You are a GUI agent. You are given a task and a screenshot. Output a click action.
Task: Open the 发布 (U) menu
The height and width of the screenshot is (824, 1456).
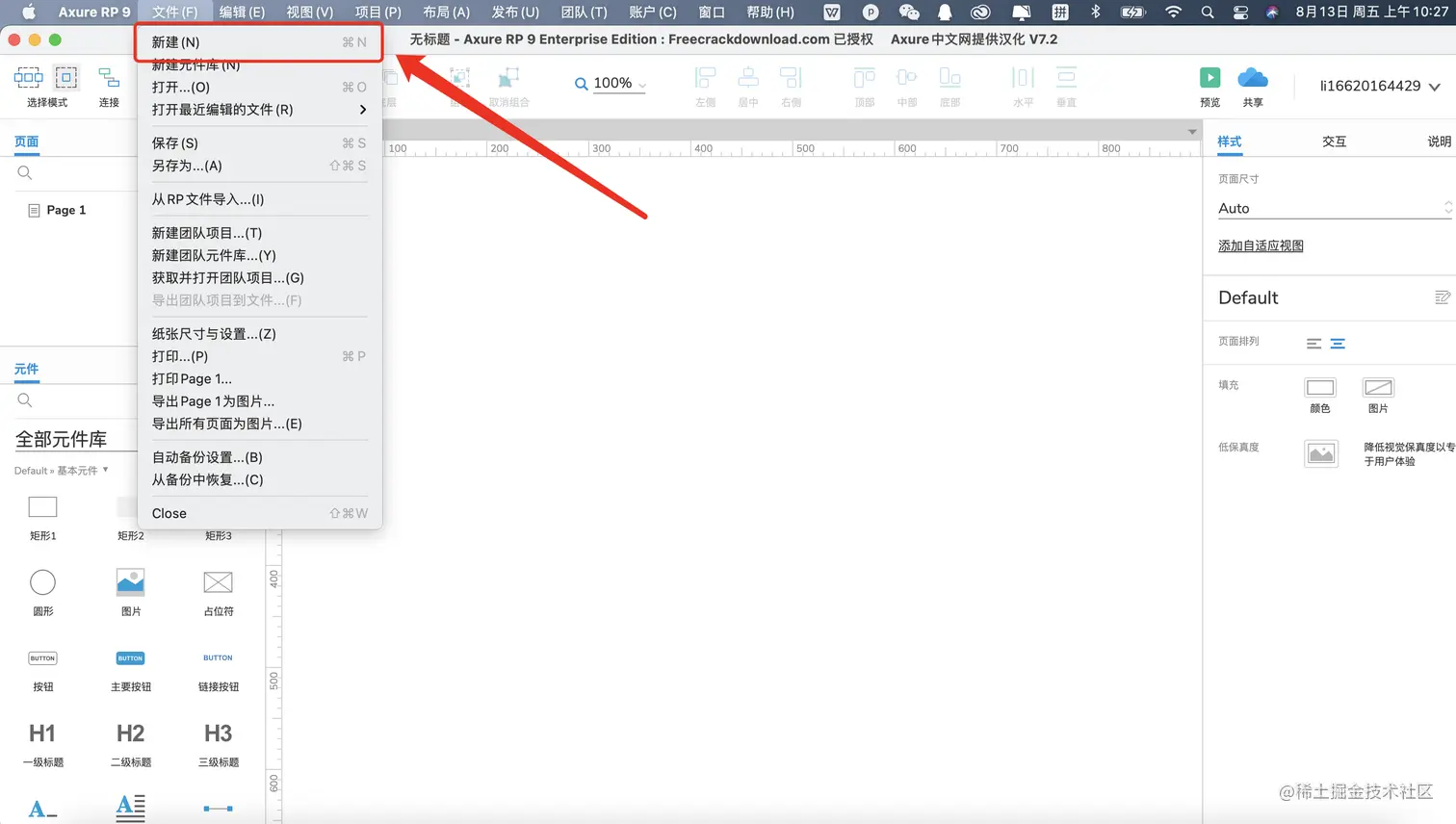(515, 12)
